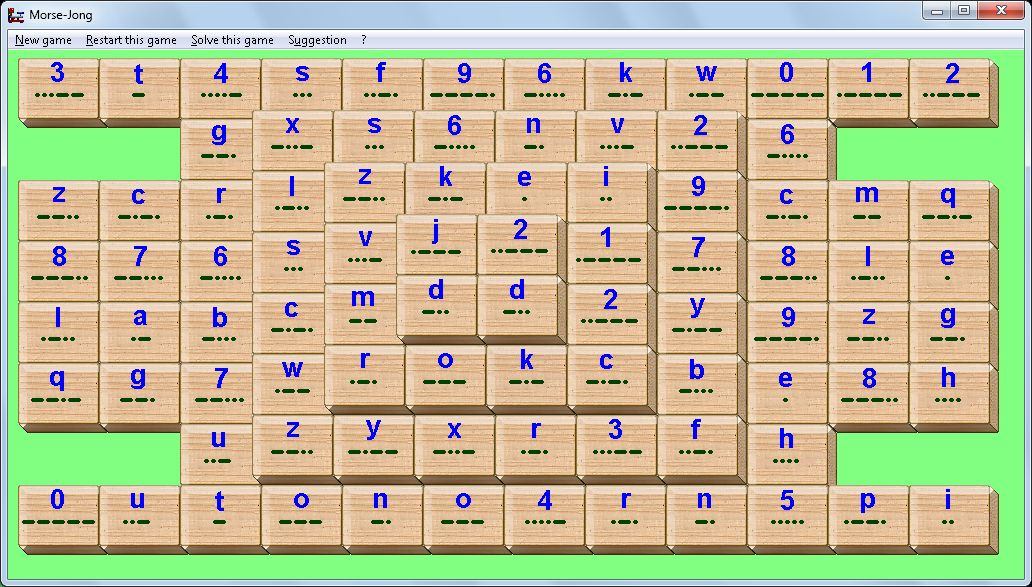Pick the e tile left of 8 tile
This screenshot has height=587, width=1032.
pos(787,392)
